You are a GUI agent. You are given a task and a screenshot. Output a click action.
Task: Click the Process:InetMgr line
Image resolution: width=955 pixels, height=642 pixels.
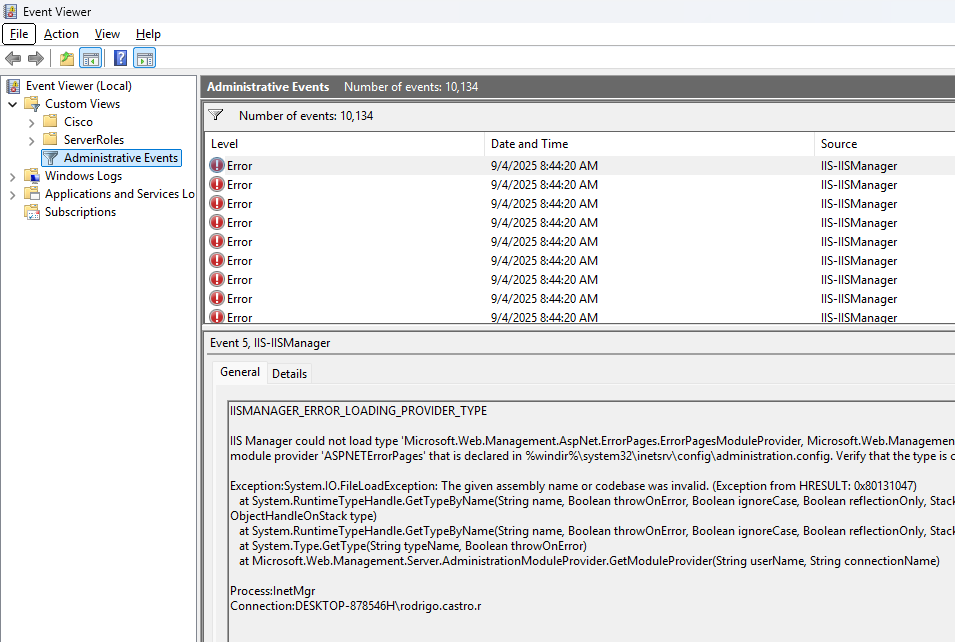coord(272,590)
